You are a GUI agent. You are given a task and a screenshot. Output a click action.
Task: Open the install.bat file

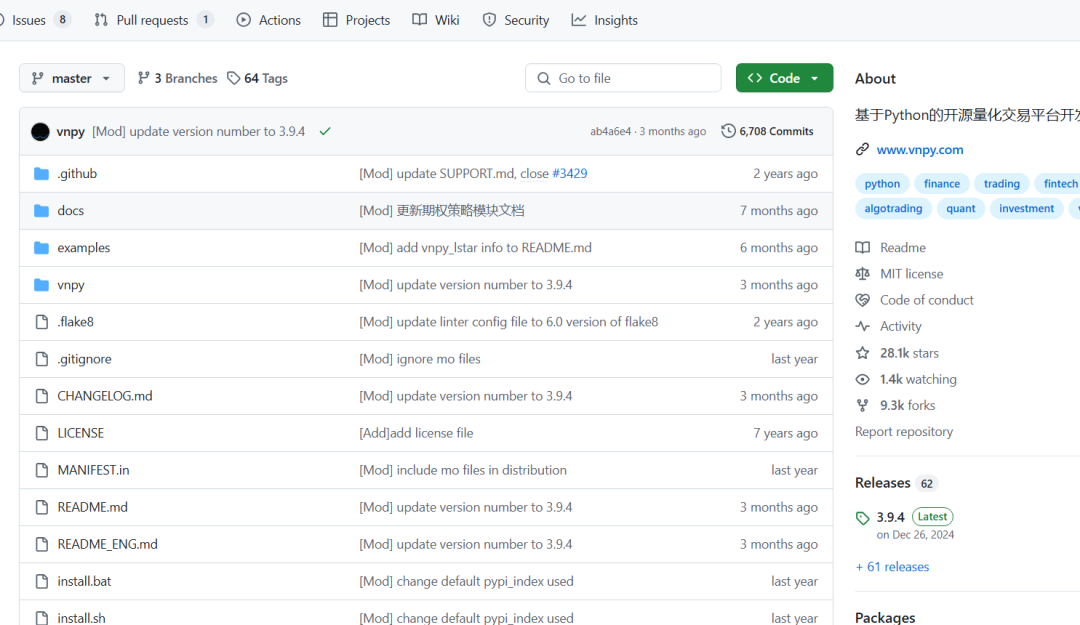84,582
